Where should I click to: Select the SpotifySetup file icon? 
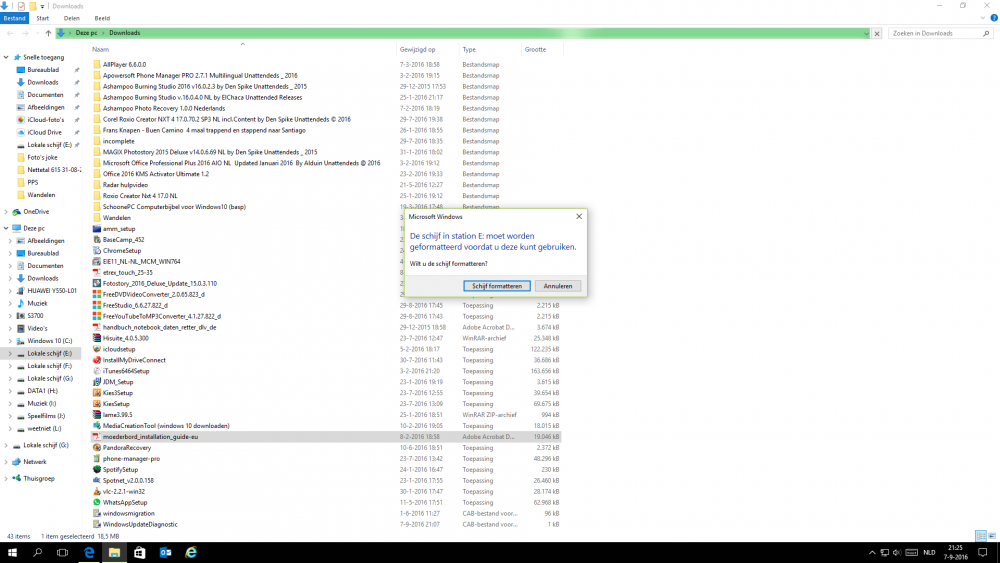97,469
